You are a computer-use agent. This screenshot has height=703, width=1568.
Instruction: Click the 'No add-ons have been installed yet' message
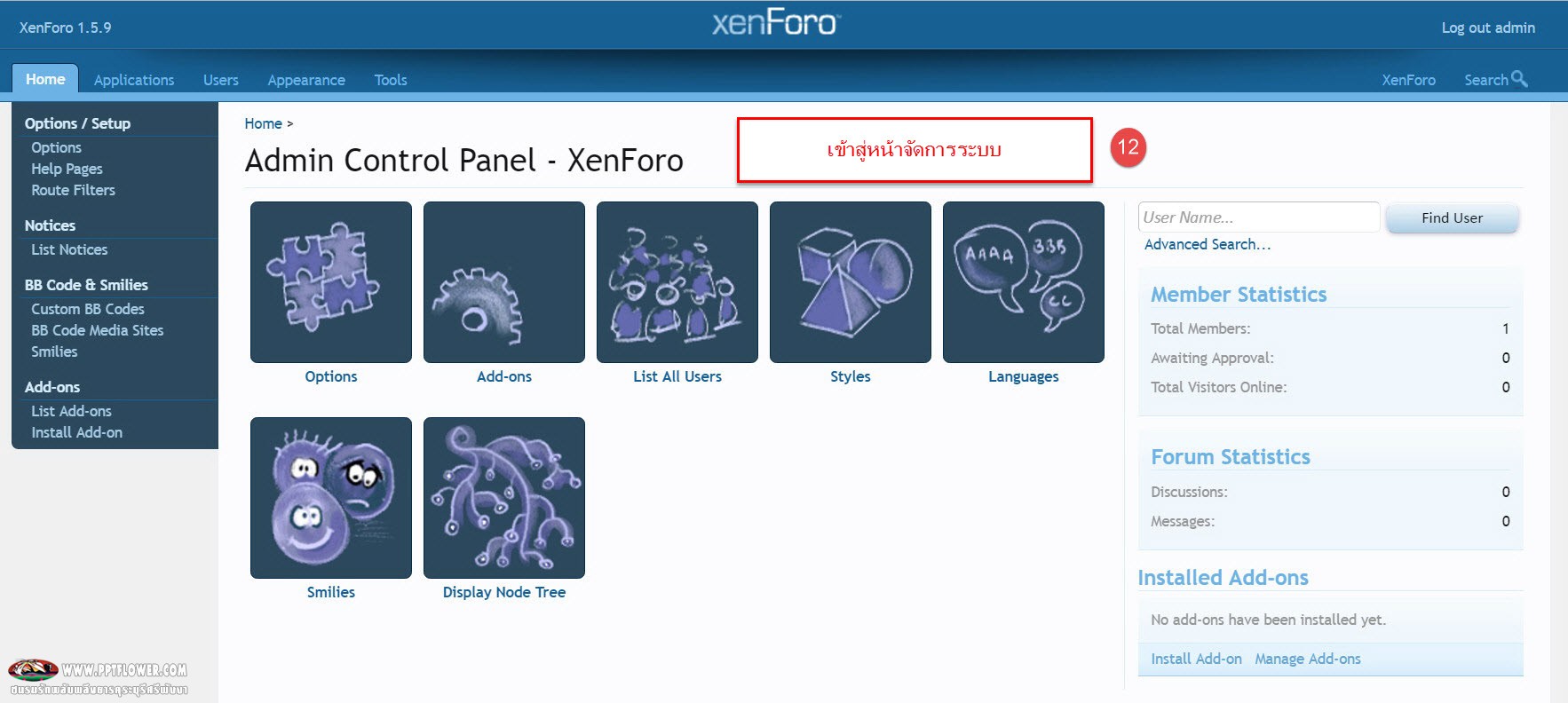pos(1268,620)
